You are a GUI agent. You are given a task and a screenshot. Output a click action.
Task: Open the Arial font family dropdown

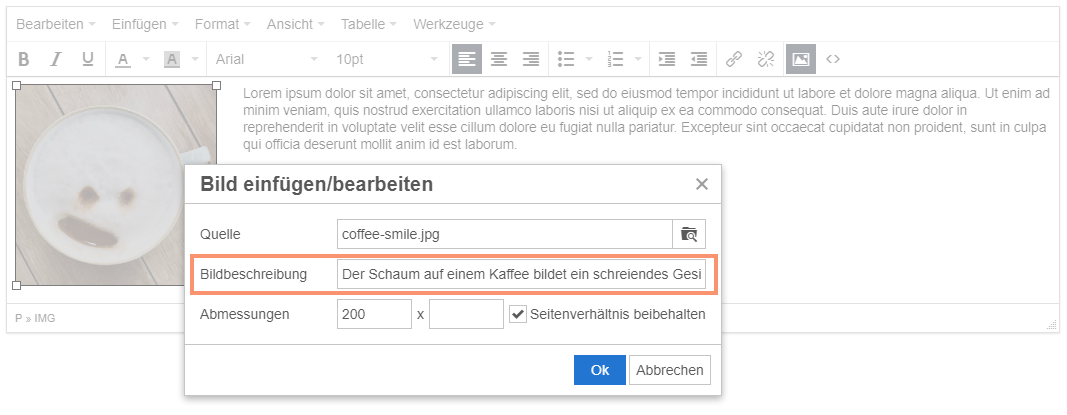pyautogui.click(x=266, y=59)
